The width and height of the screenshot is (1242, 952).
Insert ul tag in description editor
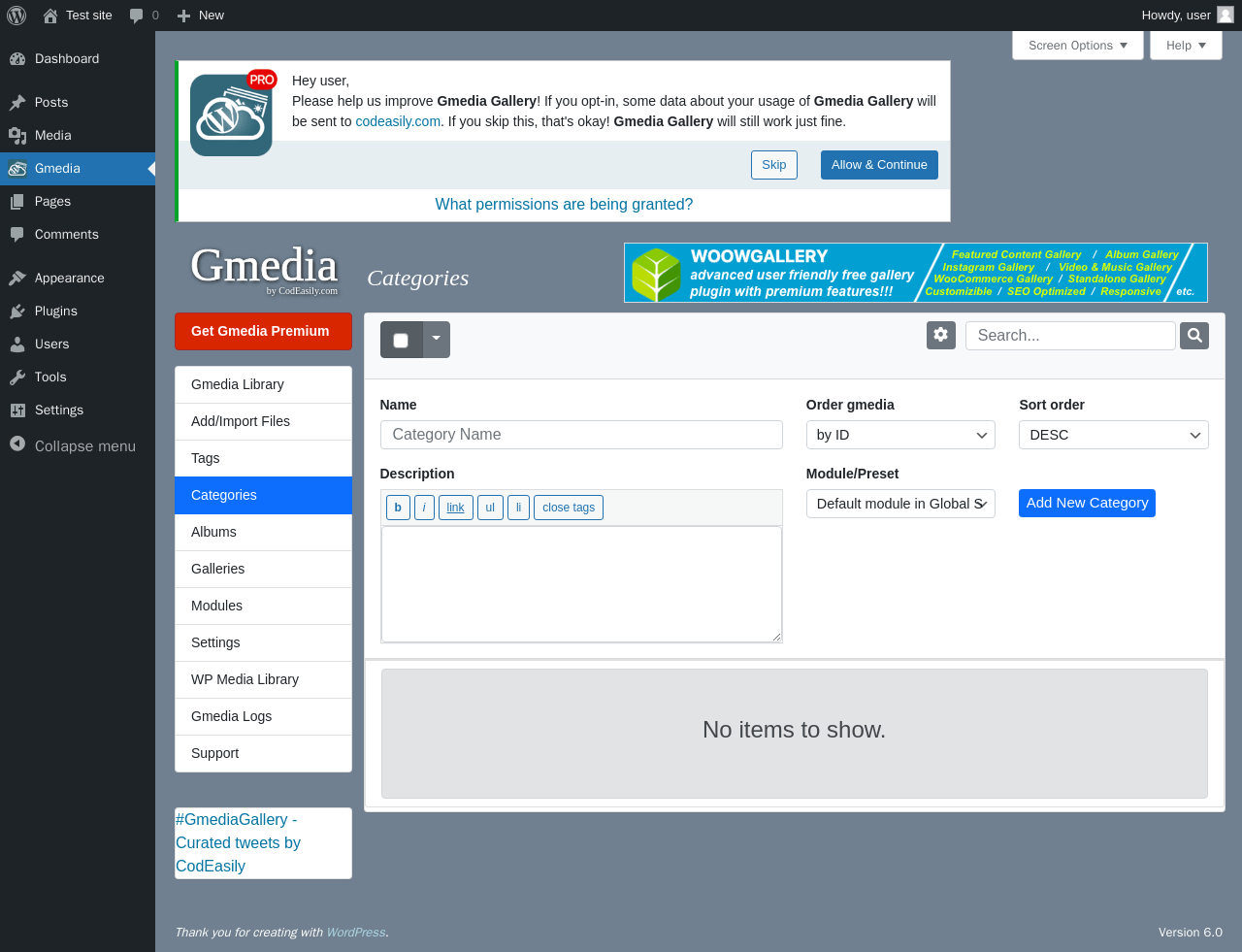pyautogui.click(x=490, y=508)
